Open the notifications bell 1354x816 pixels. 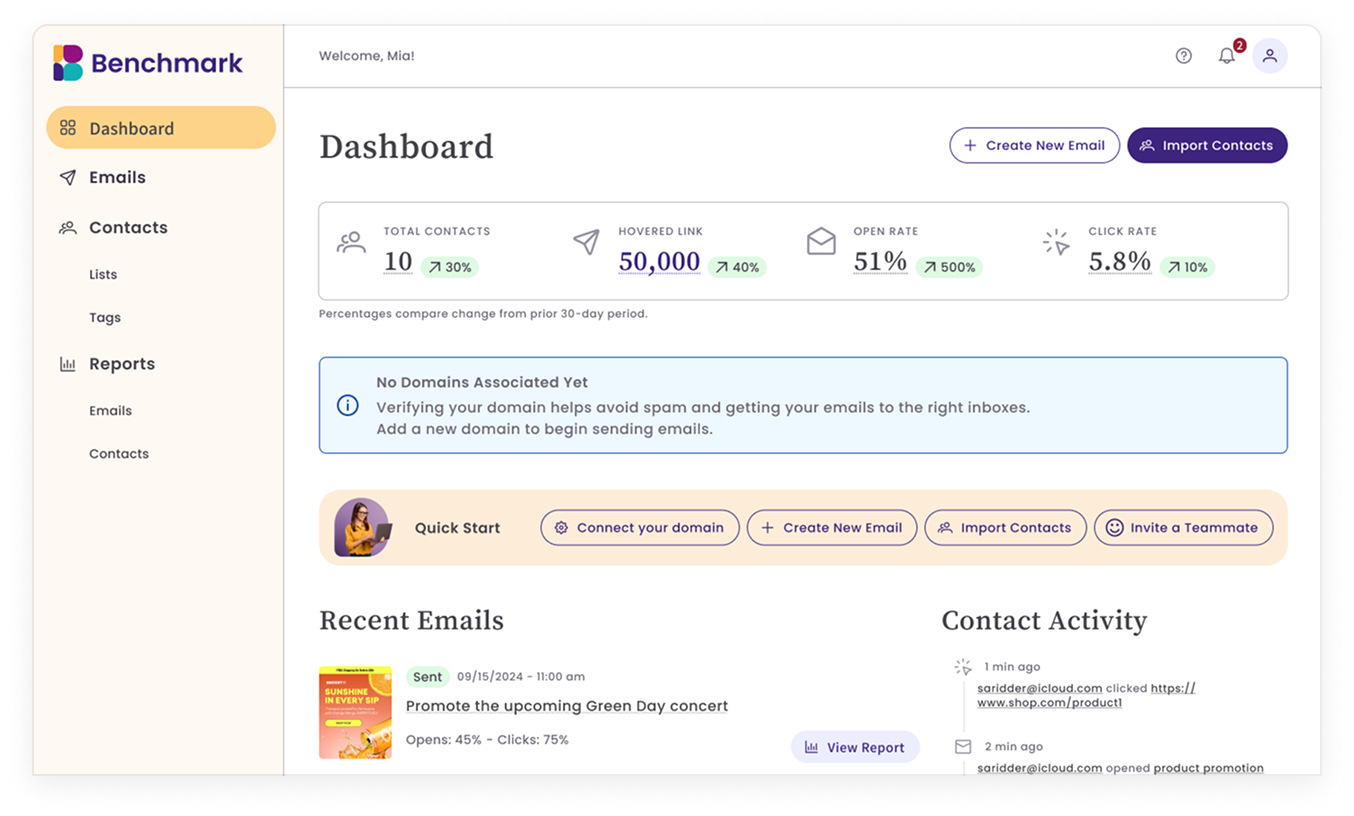[x=1227, y=55]
